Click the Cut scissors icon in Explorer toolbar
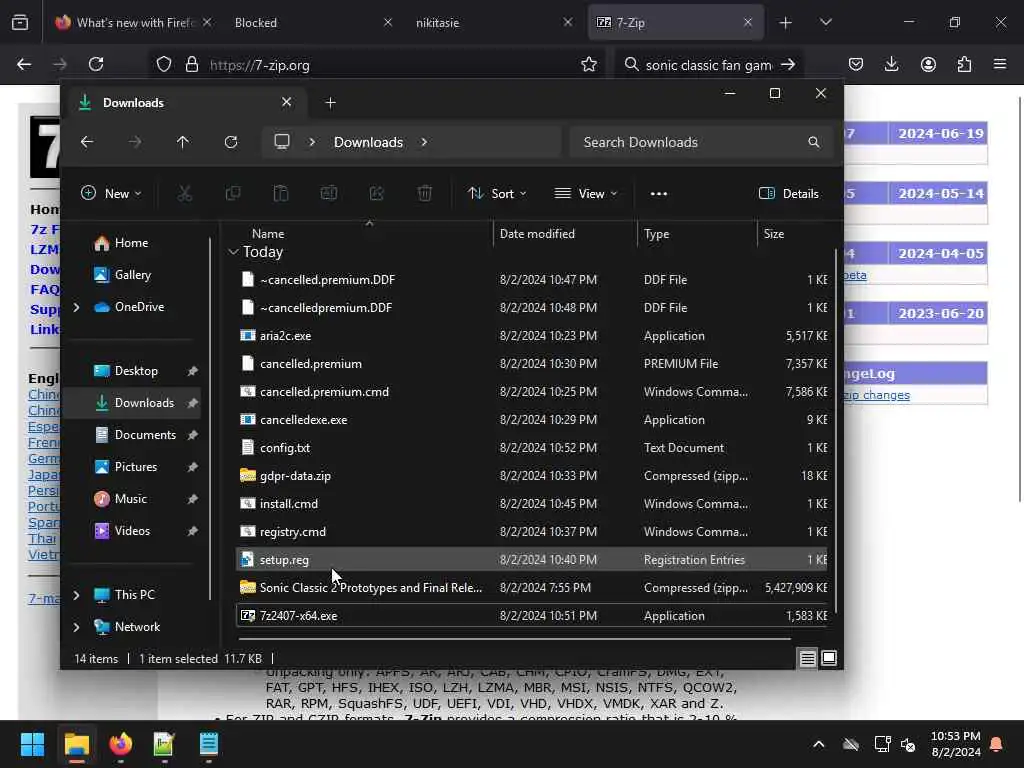The height and width of the screenshot is (768, 1024). [185, 193]
